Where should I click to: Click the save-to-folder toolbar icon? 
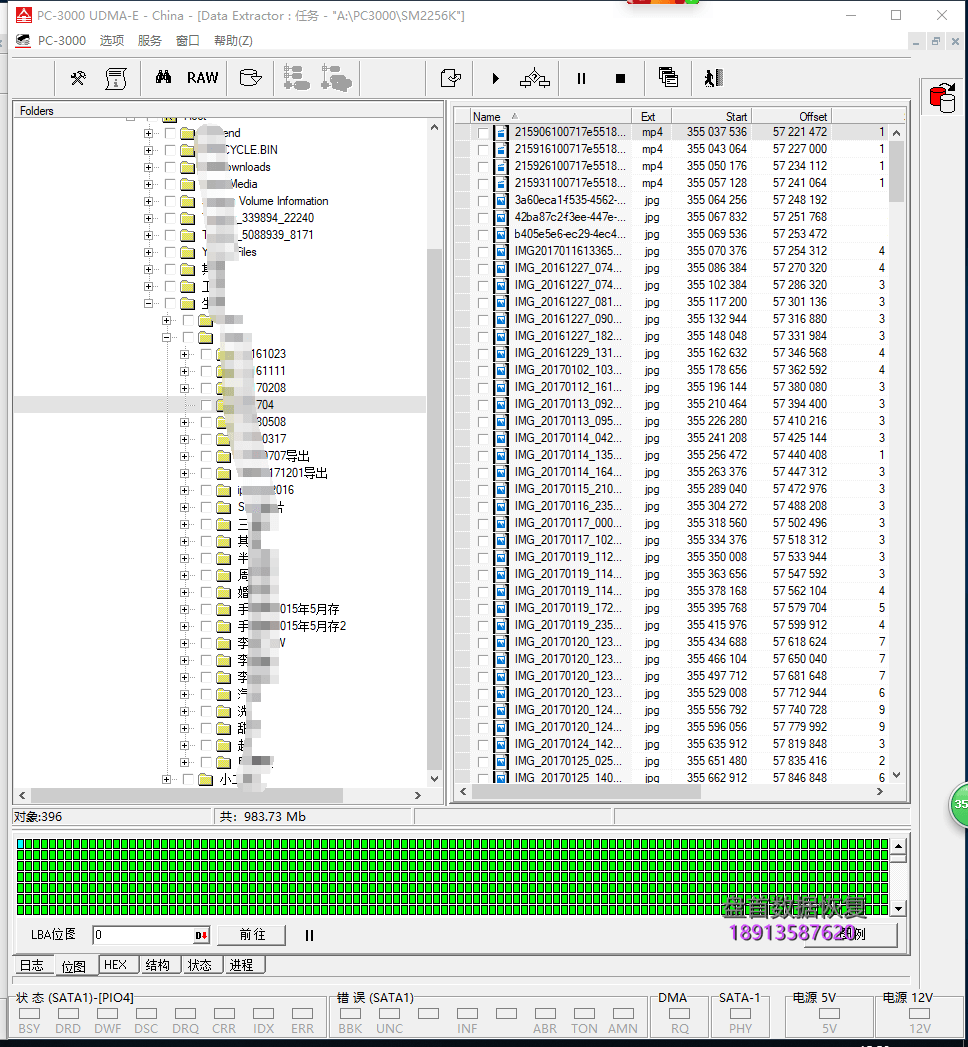point(451,78)
